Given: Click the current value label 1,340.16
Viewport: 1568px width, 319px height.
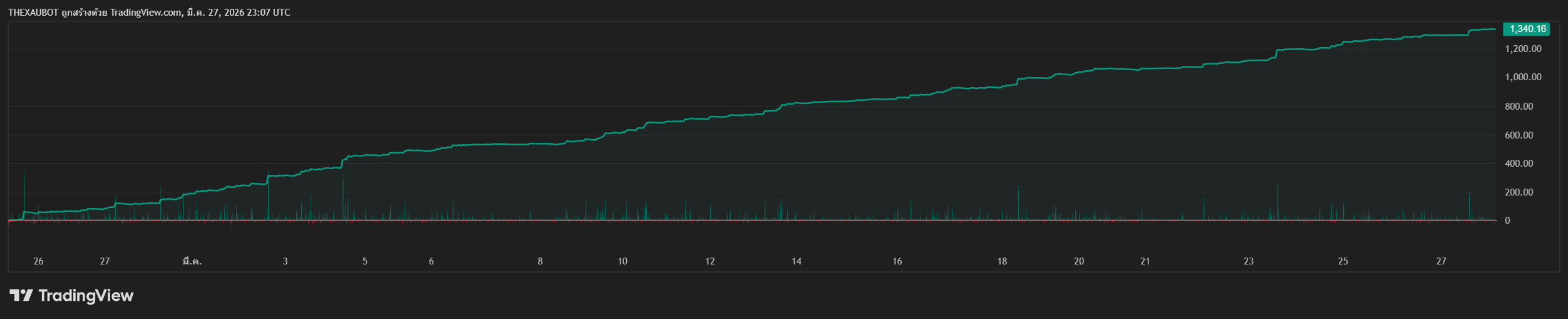Looking at the screenshot, I should (x=1527, y=29).
